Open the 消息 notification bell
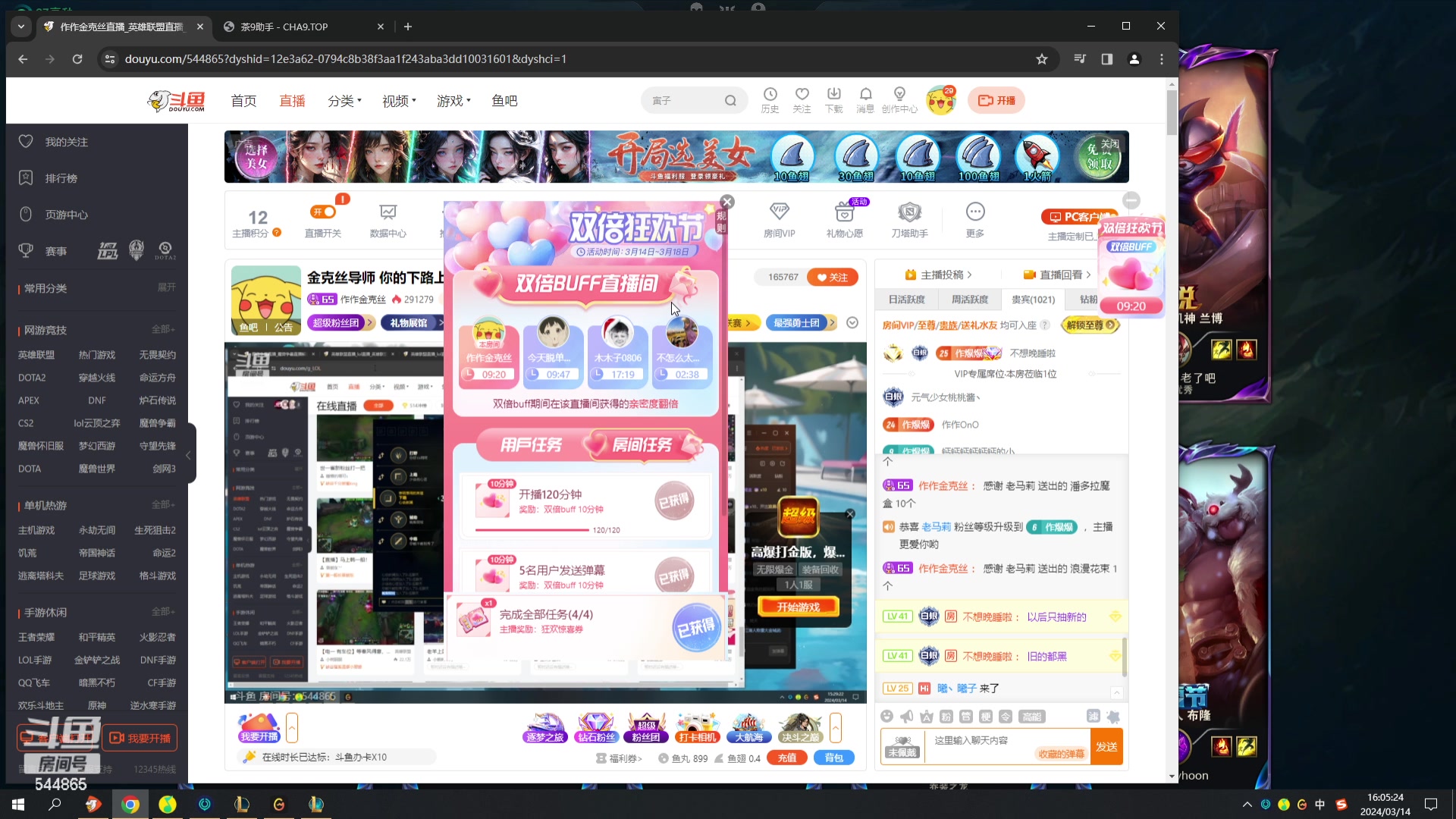 point(865,100)
